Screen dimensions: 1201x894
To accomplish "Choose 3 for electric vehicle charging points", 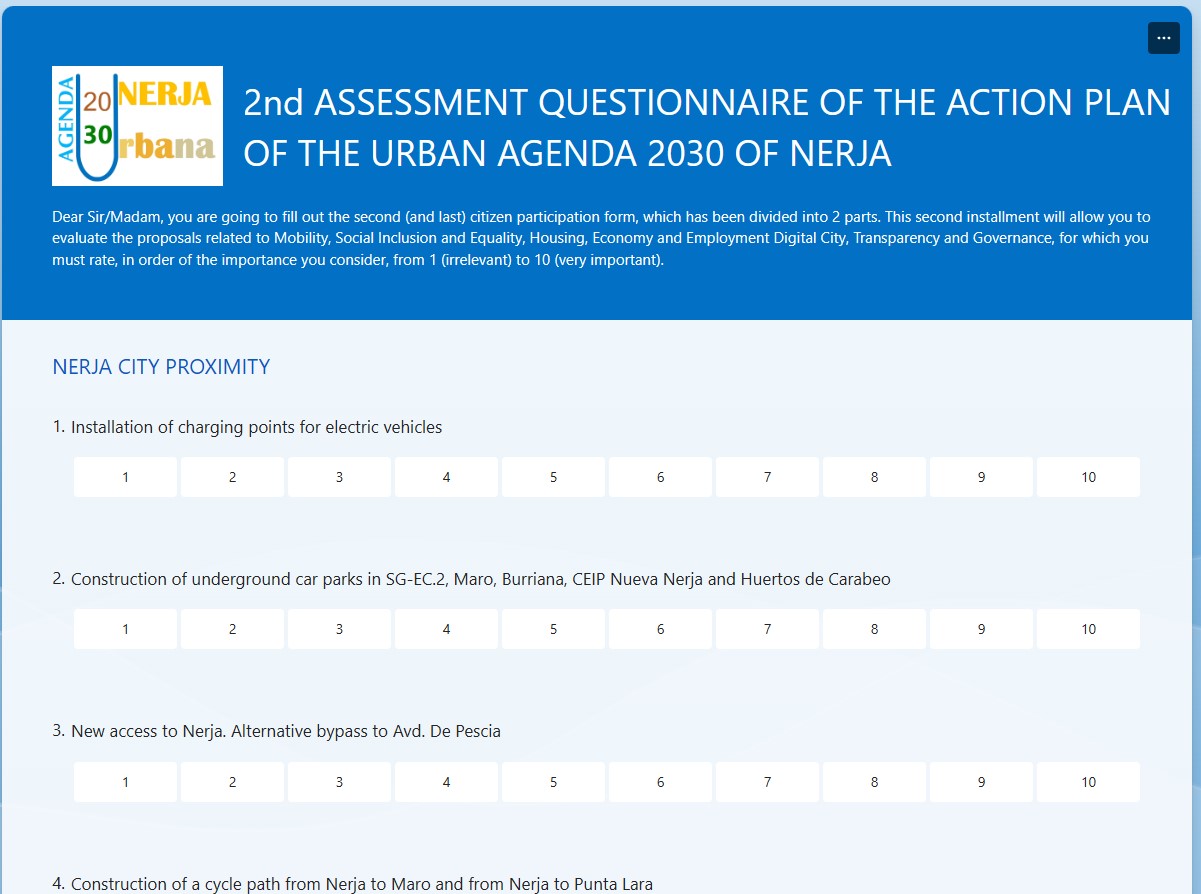I will 339,477.
